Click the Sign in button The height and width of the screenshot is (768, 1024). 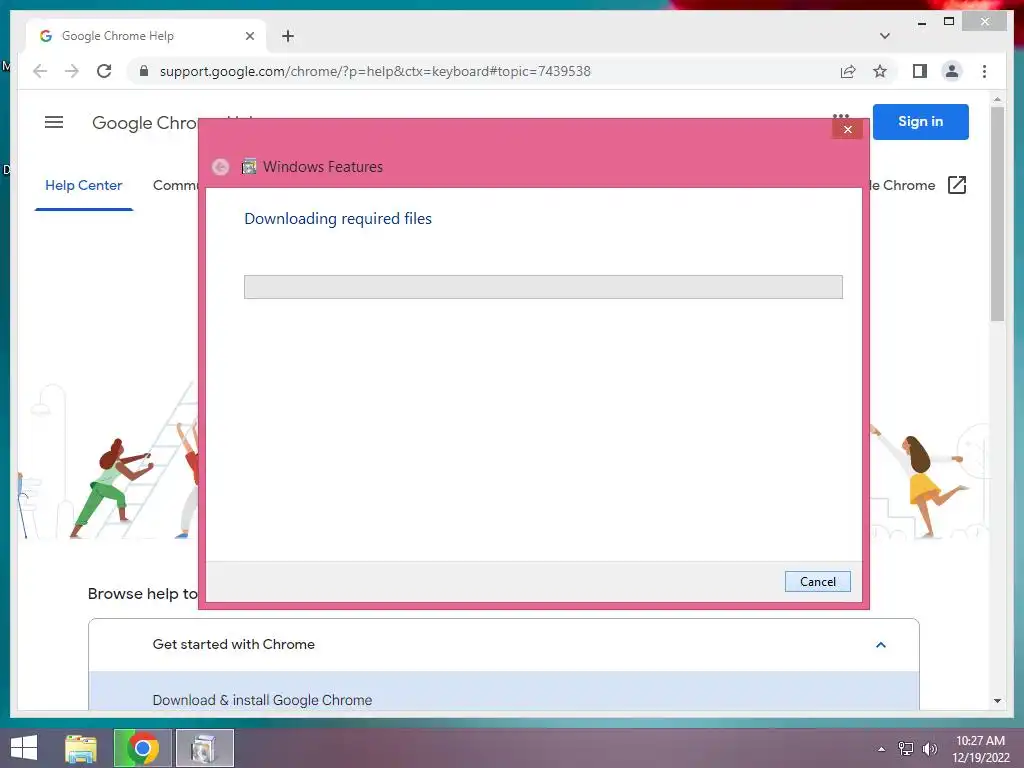pos(920,121)
